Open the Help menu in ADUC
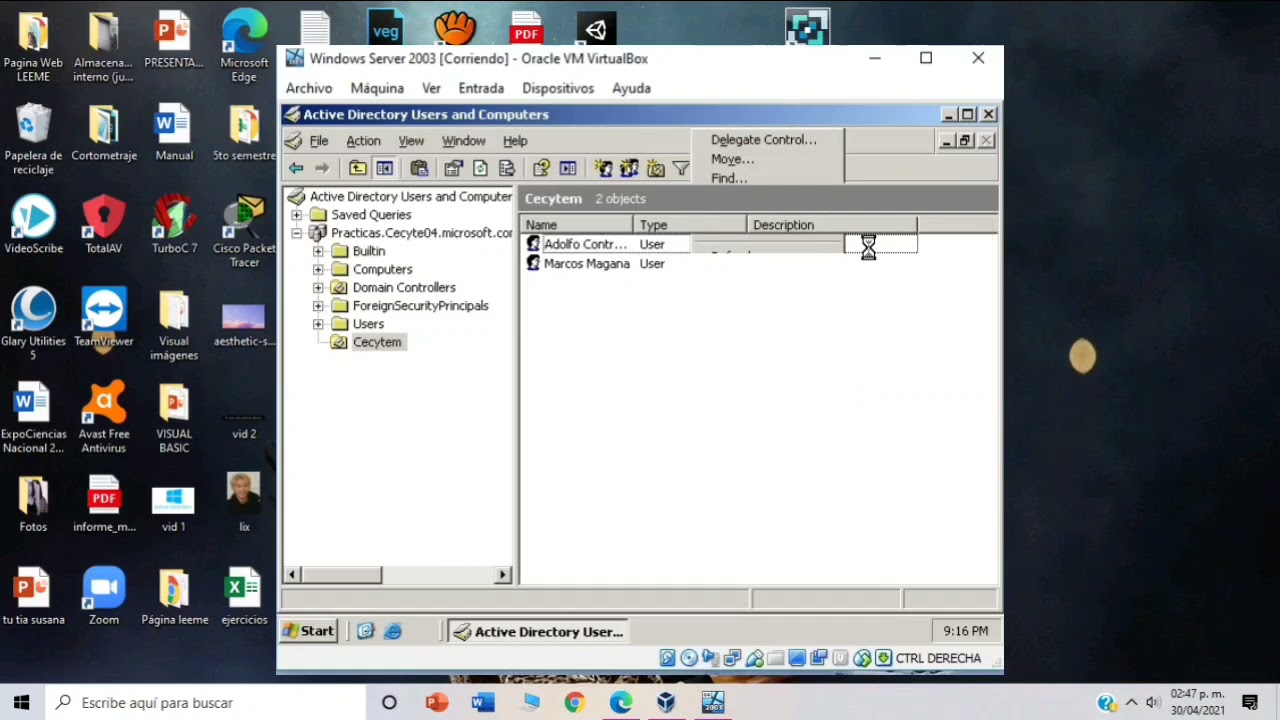This screenshot has width=1280, height=720. (x=515, y=141)
